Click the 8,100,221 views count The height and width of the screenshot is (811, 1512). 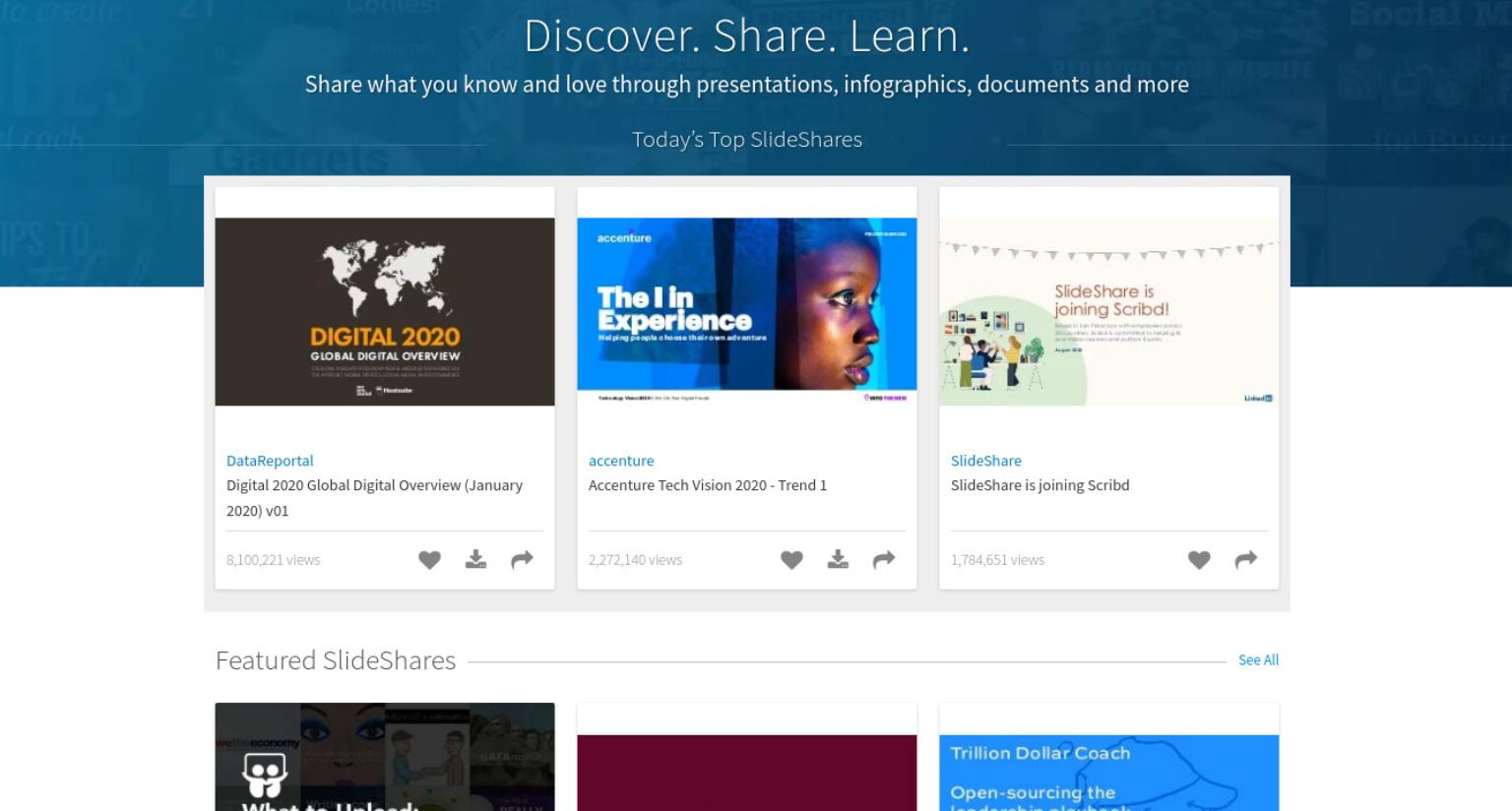274,560
